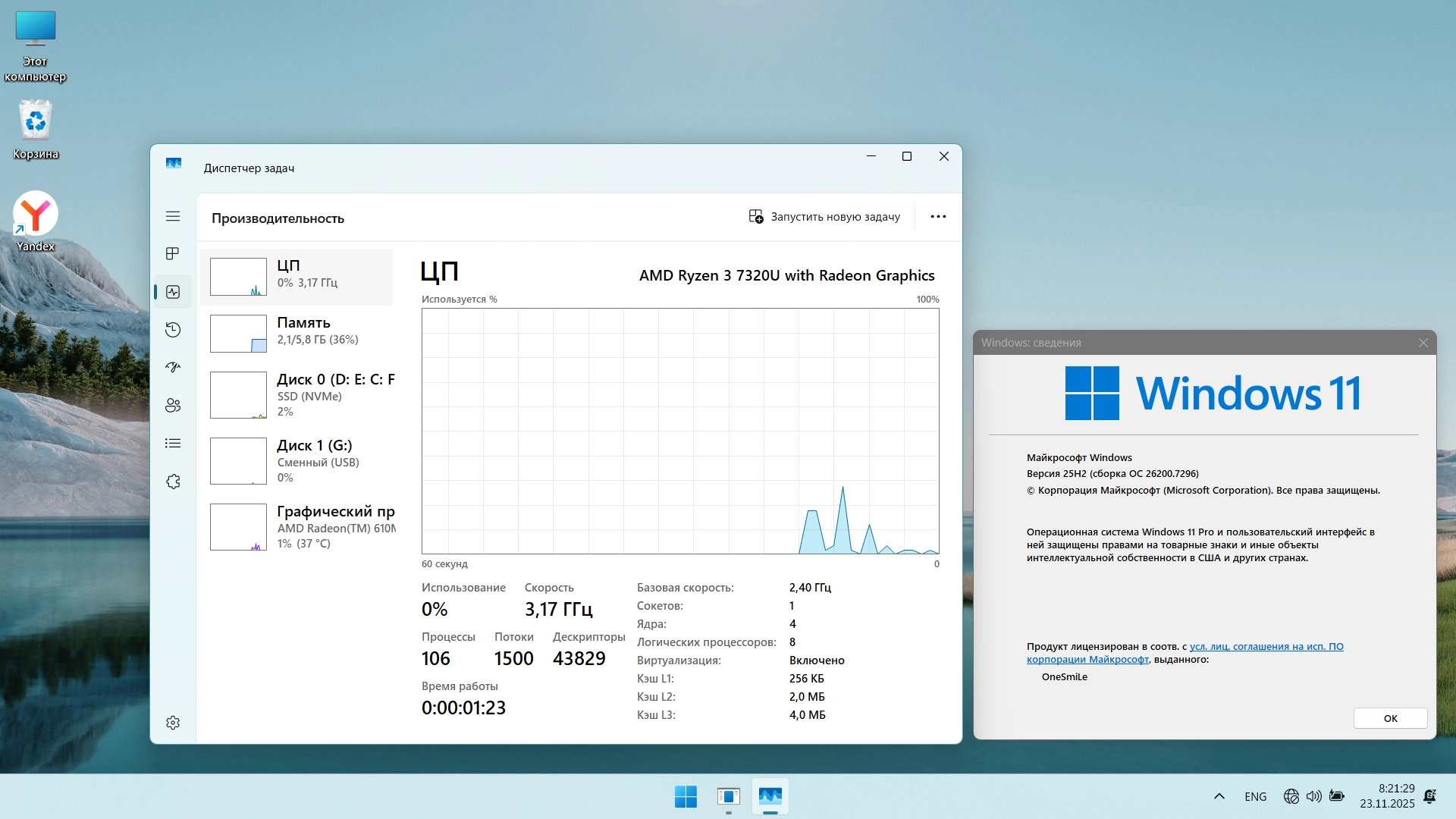Show hidden tray icons chevron
This screenshot has width=1456, height=819.
[x=1219, y=796]
